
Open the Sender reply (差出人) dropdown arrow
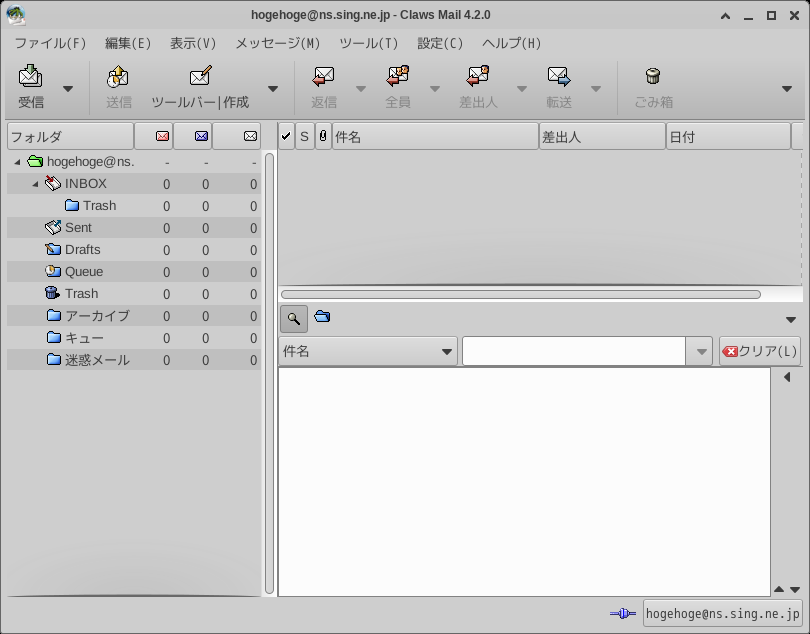522,89
